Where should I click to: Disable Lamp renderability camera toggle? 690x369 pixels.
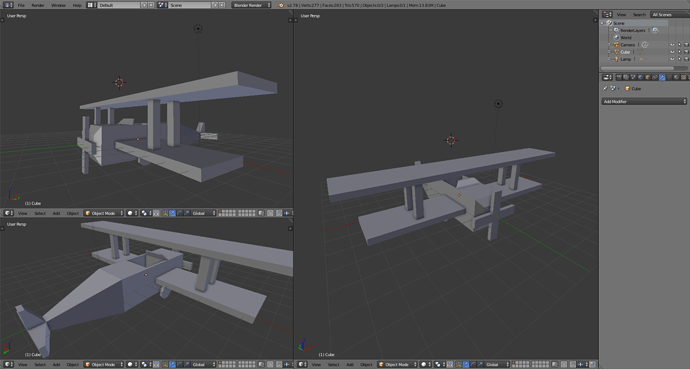point(686,59)
